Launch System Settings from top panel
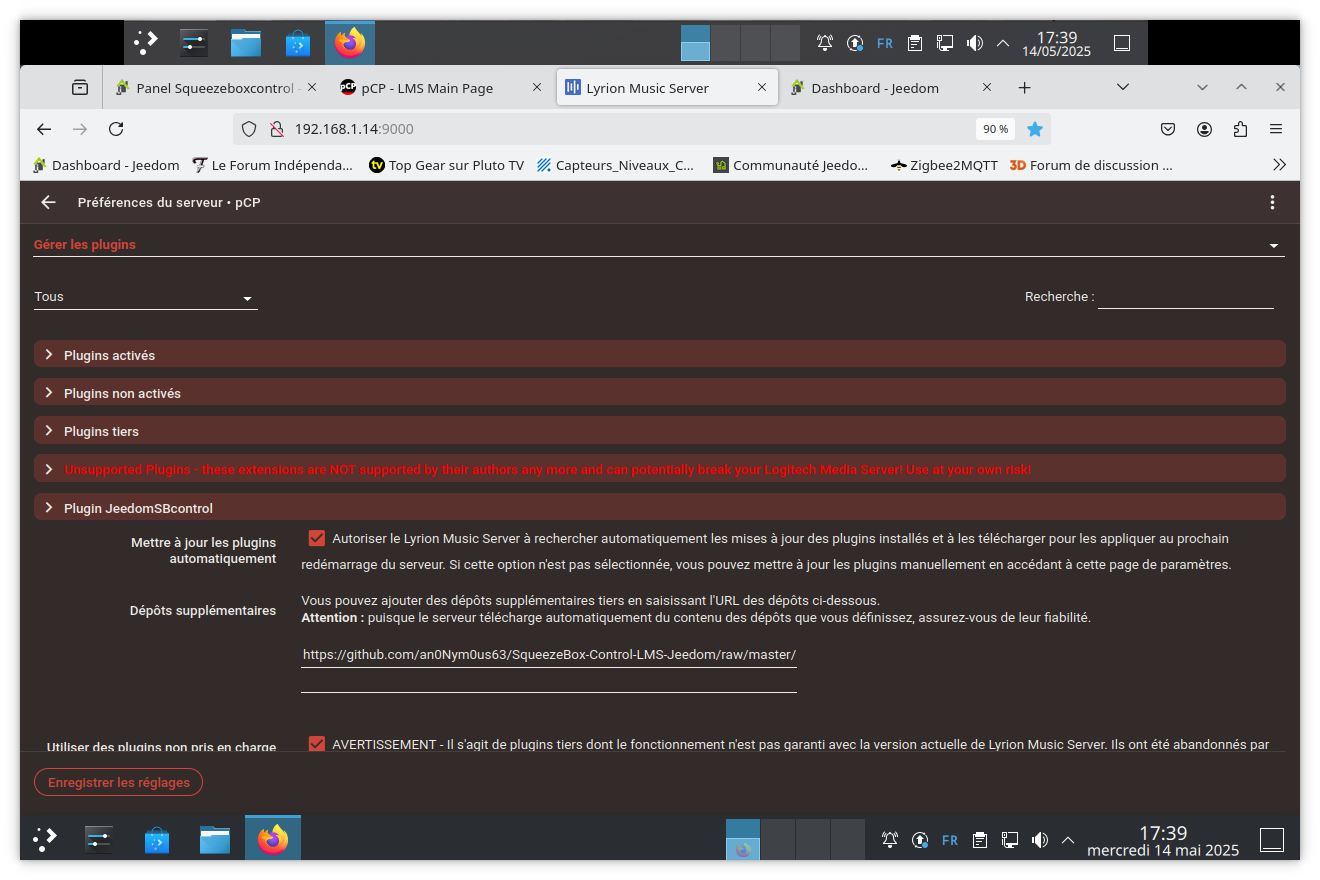Viewport: 1320px width, 880px height. [x=194, y=43]
